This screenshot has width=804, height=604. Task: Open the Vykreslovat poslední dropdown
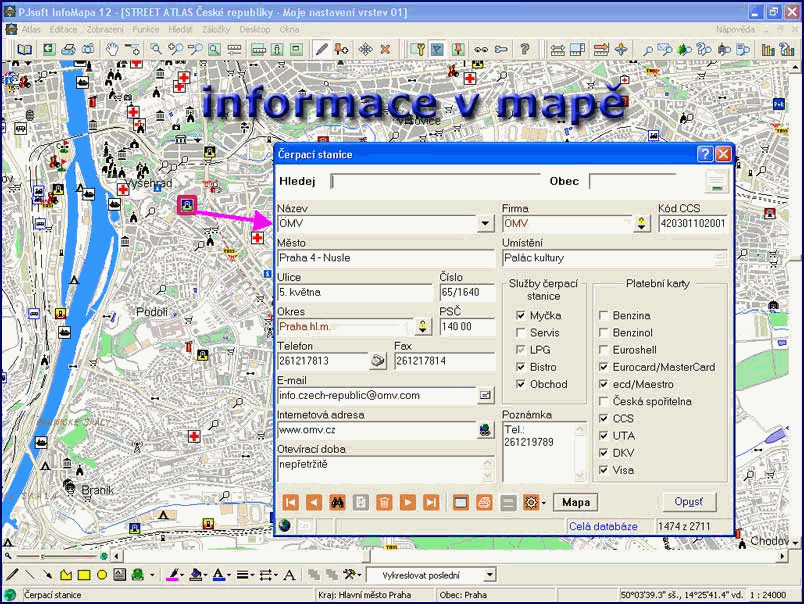pos(490,575)
